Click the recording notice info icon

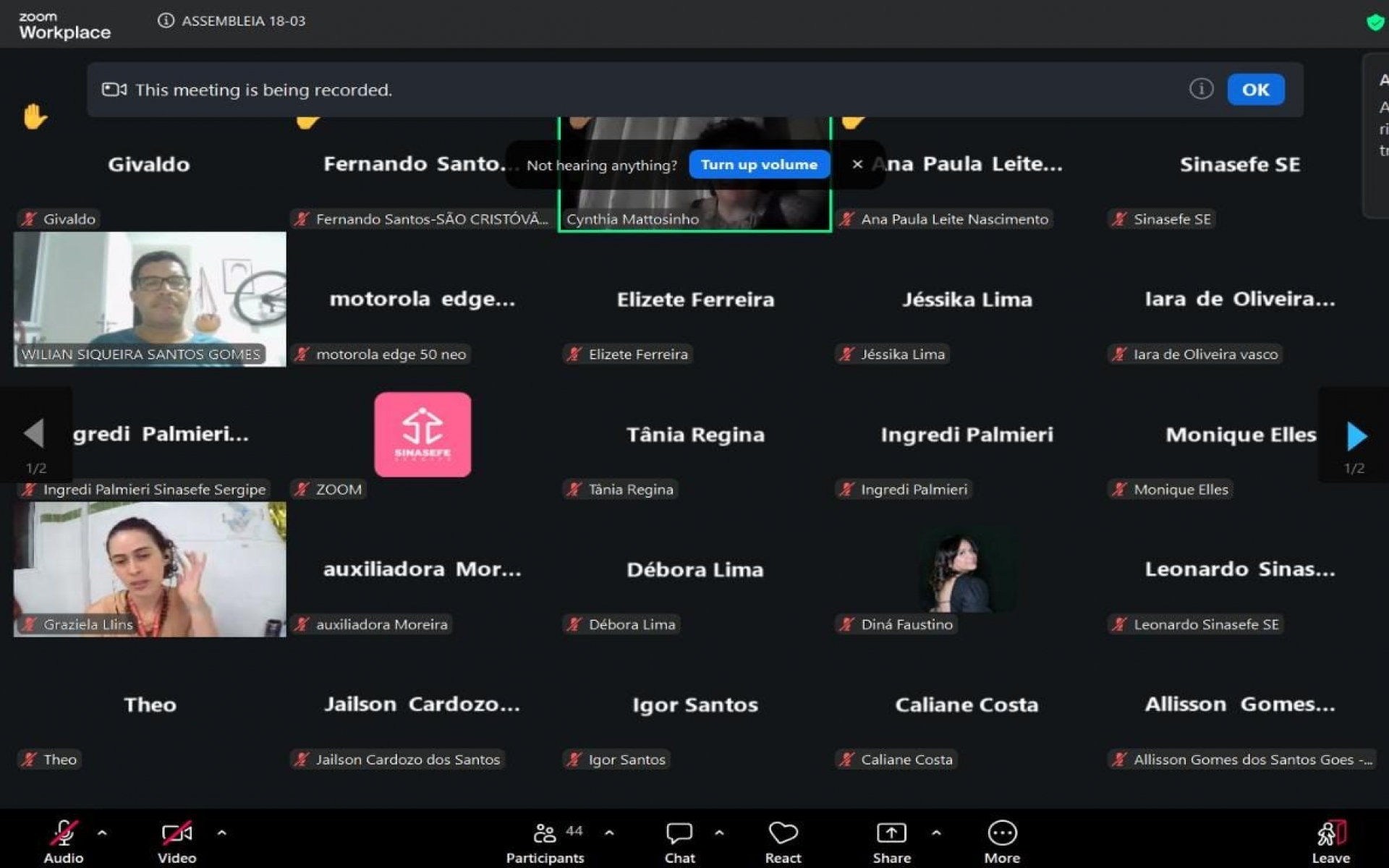pyautogui.click(x=1201, y=89)
